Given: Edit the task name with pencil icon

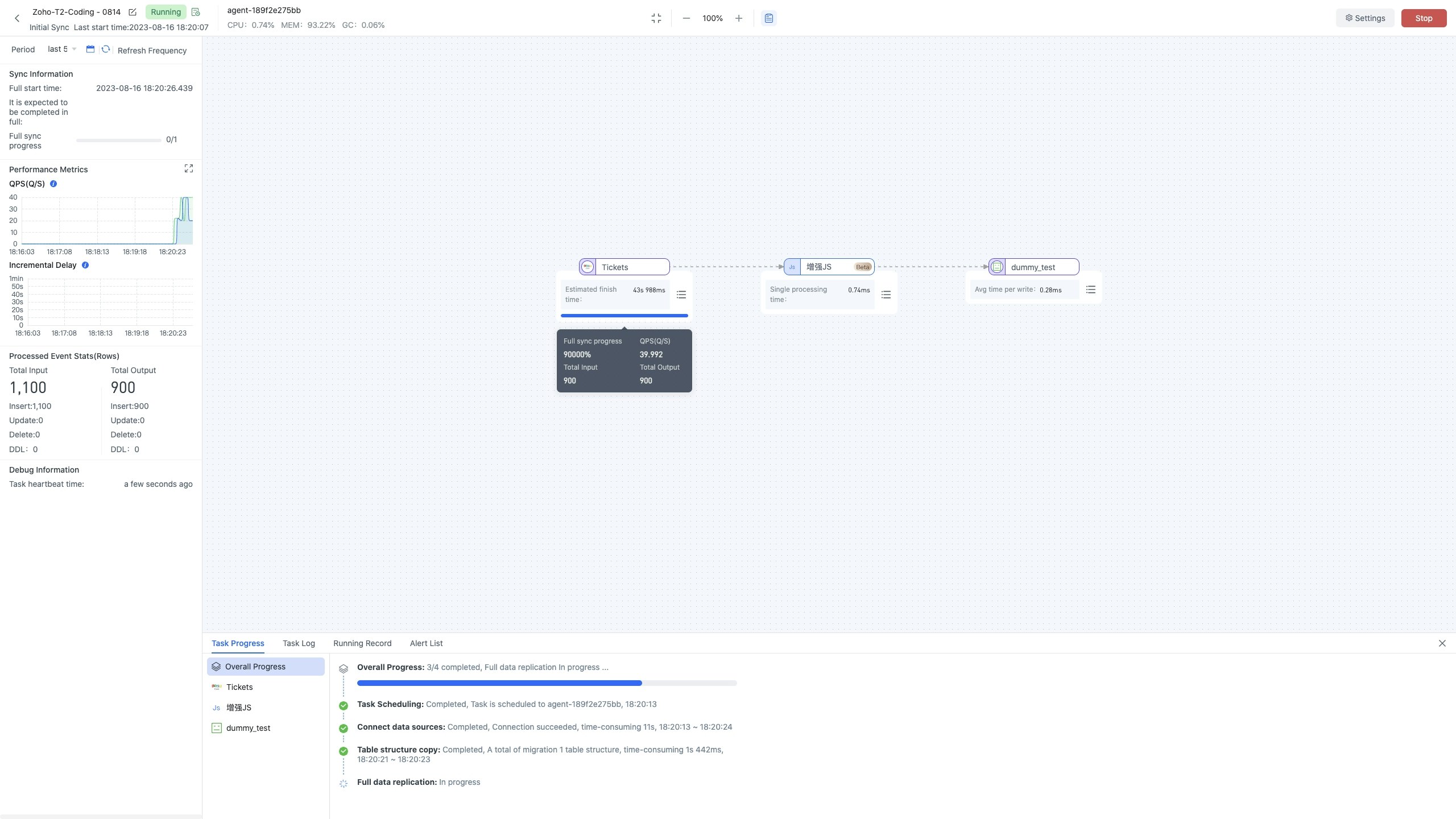Looking at the screenshot, I should click(x=133, y=12).
